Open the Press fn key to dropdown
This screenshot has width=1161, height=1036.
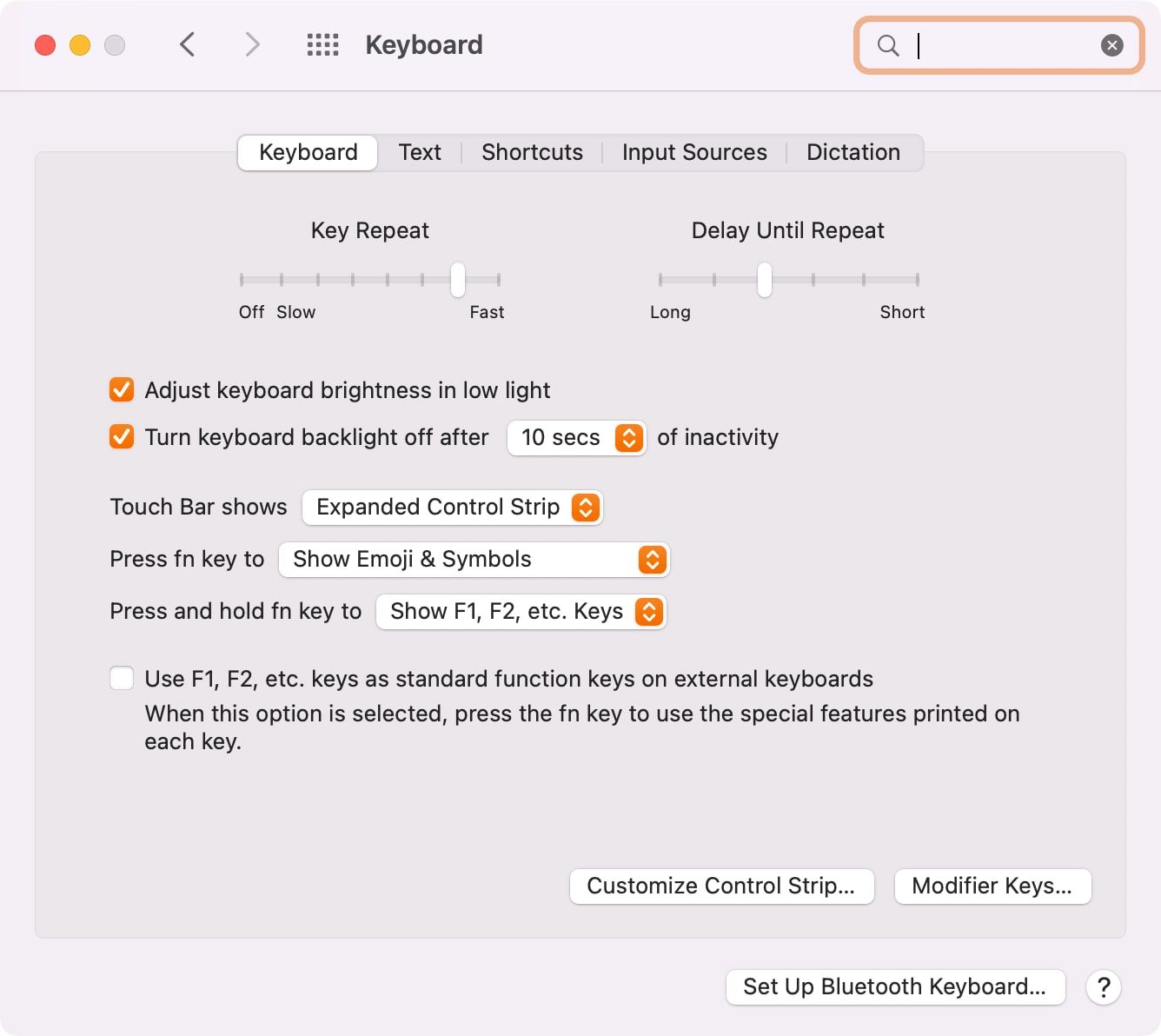tap(474, 560)
